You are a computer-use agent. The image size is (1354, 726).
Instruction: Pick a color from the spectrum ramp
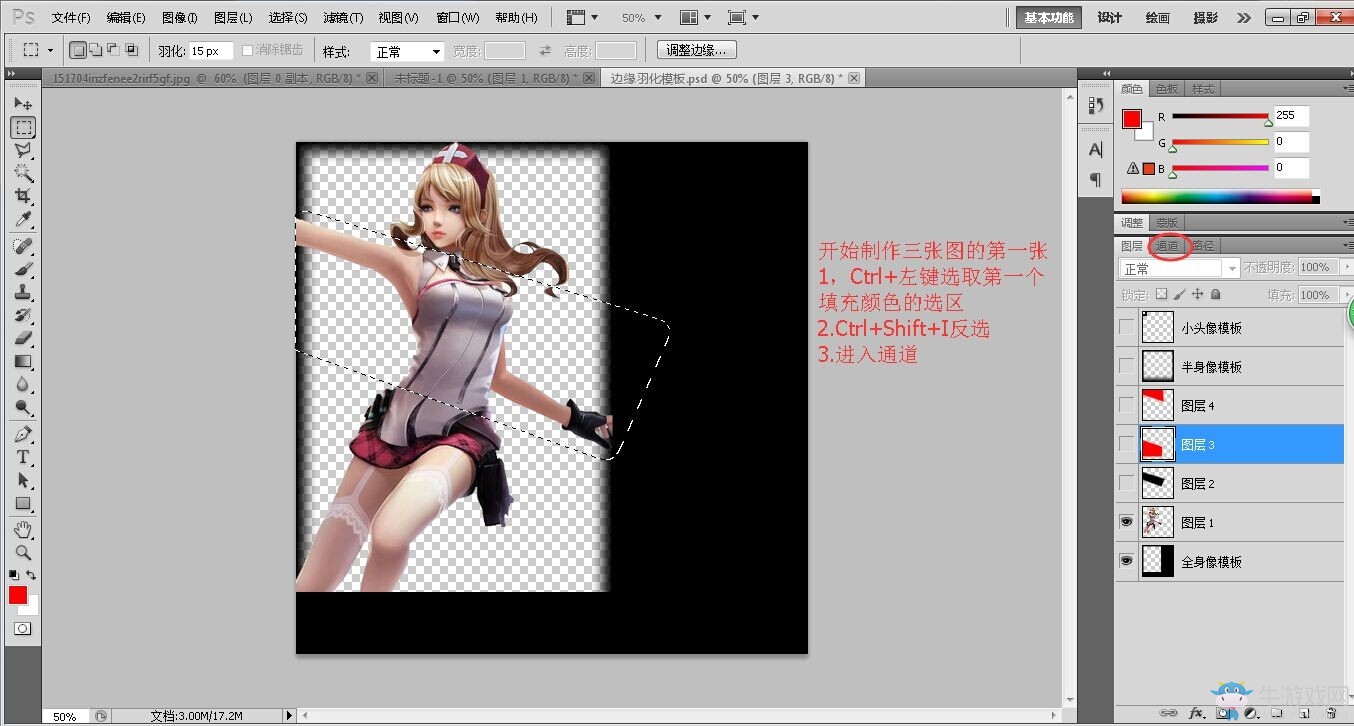[1220, 196]
